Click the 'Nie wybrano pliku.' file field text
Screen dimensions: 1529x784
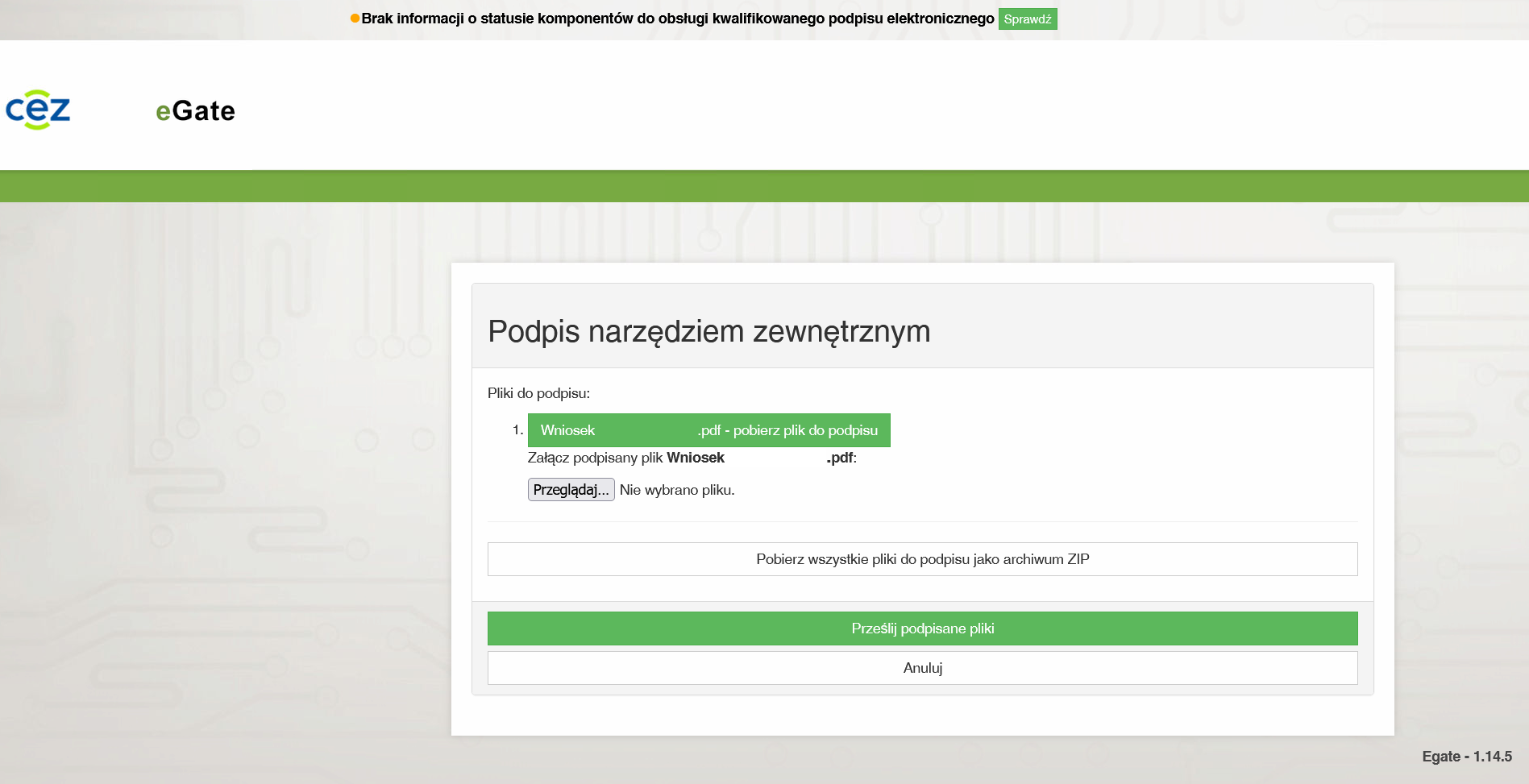point(677,490)
